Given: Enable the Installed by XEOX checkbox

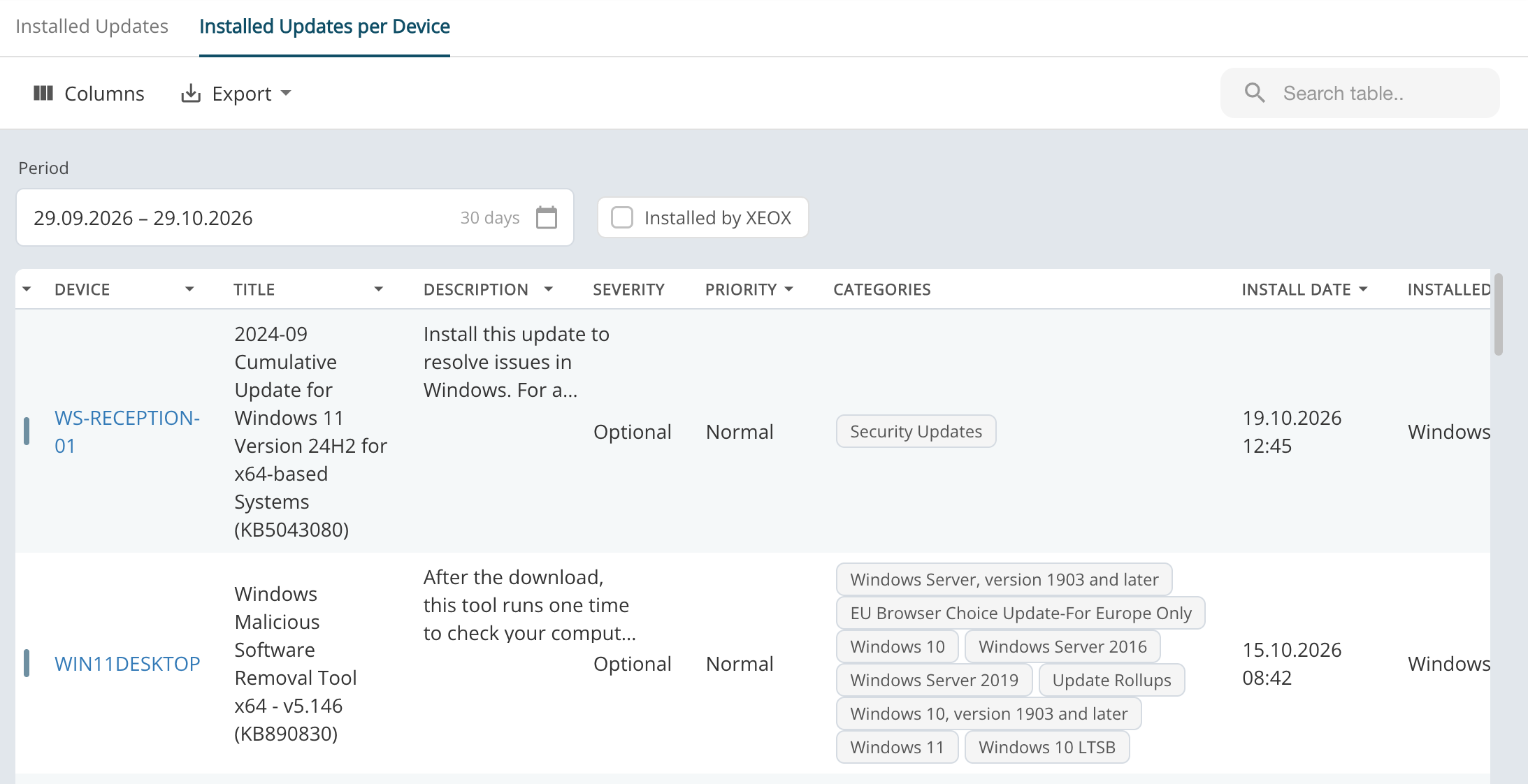Looking at the screenshot, I should tap(622, 217).
